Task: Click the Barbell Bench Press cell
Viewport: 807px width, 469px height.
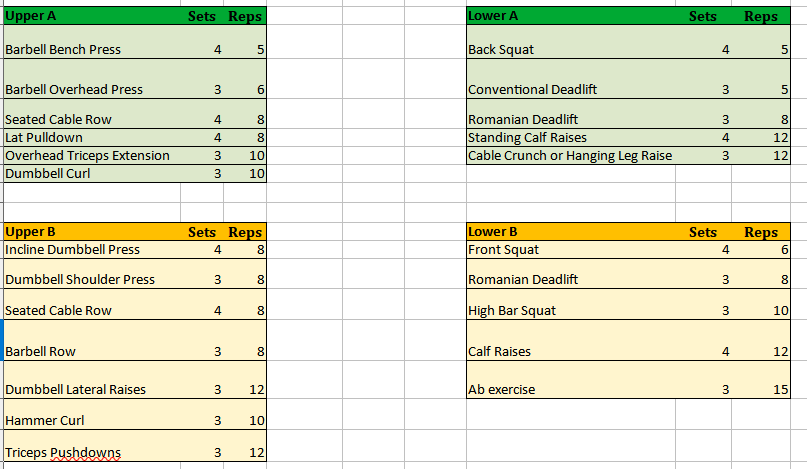Action: pos(92,42)
